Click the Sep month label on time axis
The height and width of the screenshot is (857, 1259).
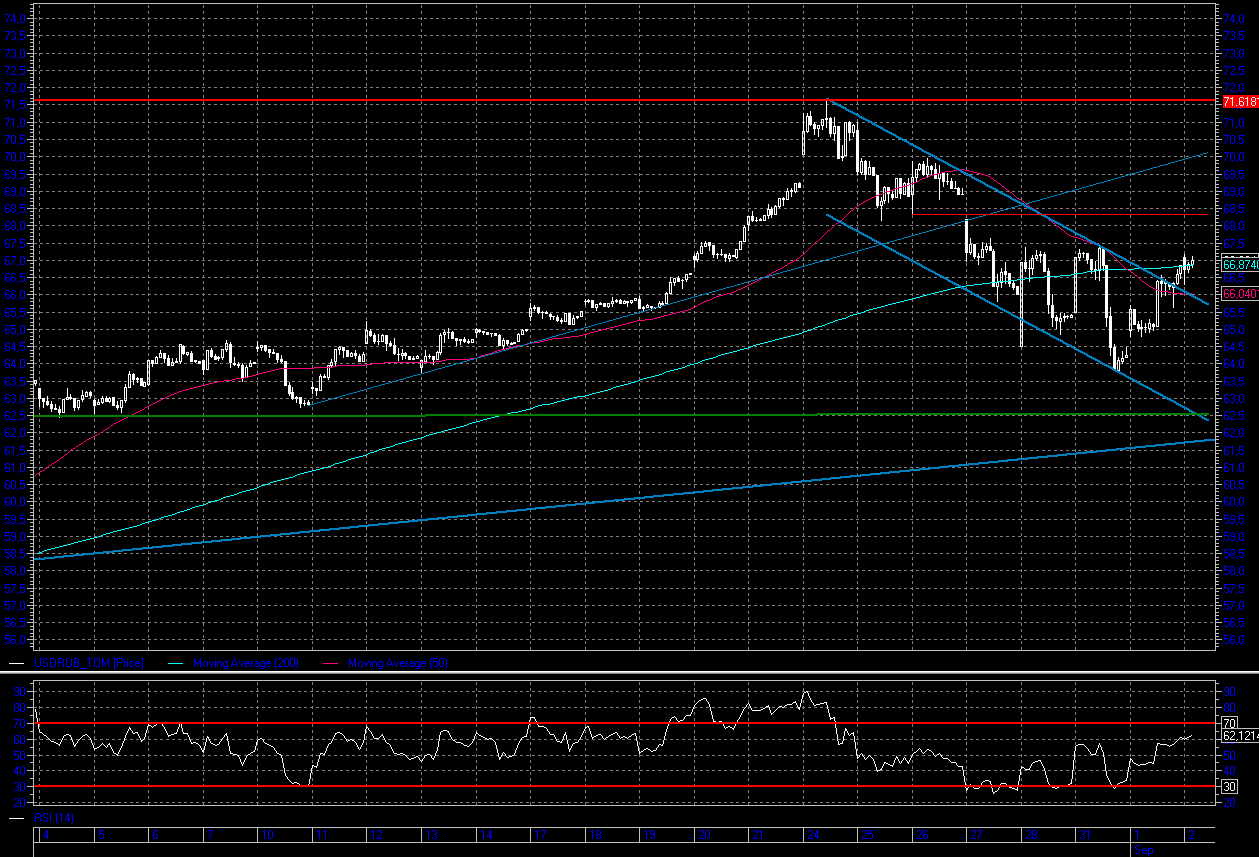1142,850
